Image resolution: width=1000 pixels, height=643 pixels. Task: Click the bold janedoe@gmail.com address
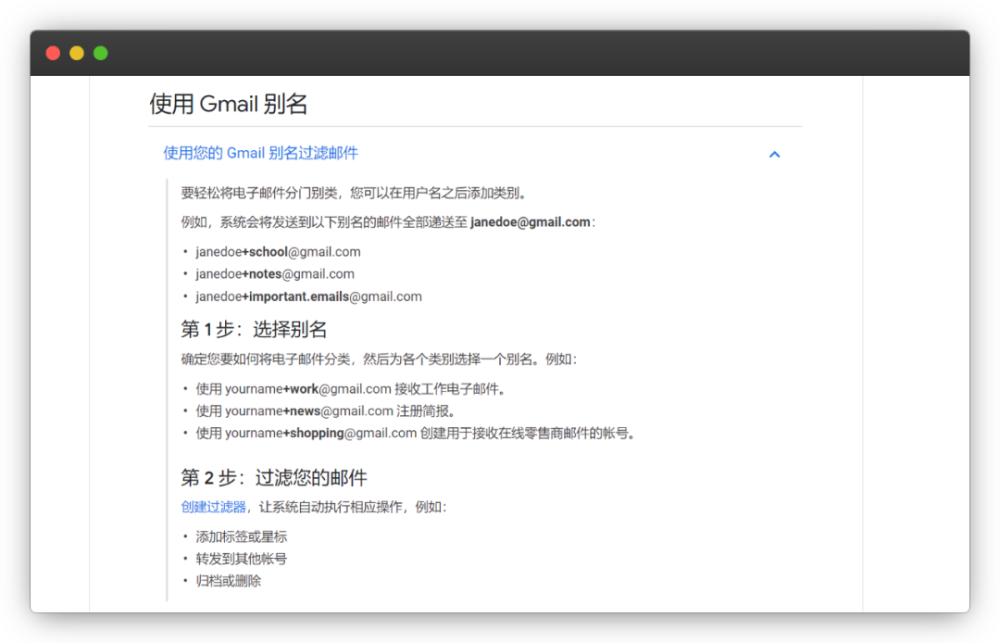click(x=530, y=222)
